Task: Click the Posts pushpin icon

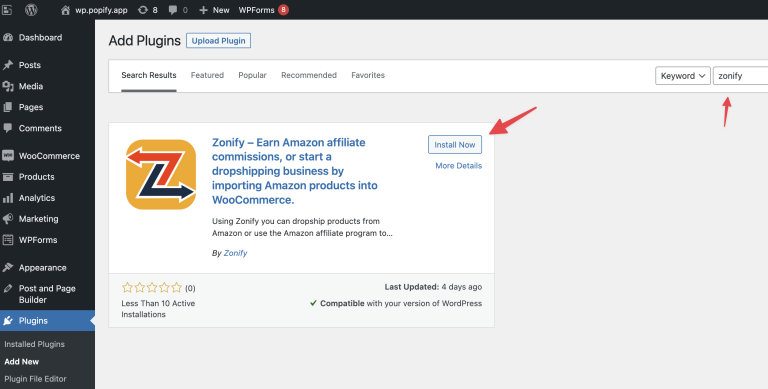Action: tap(8, 65)
